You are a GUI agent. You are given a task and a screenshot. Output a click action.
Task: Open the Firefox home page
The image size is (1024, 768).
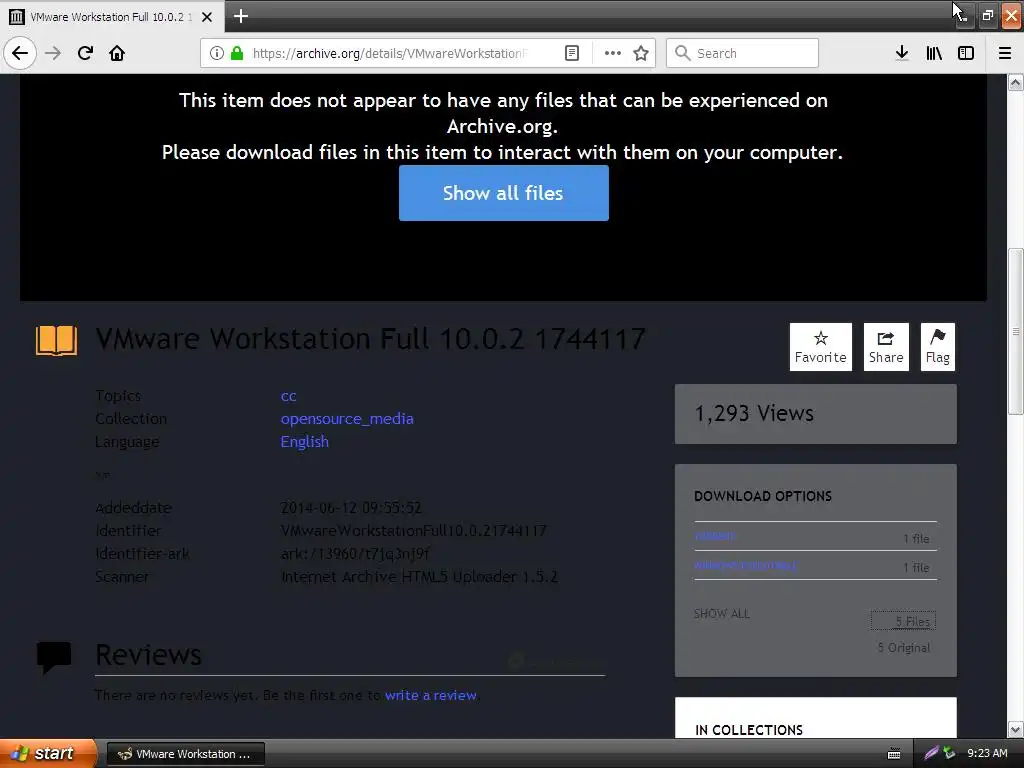point(117,53)
